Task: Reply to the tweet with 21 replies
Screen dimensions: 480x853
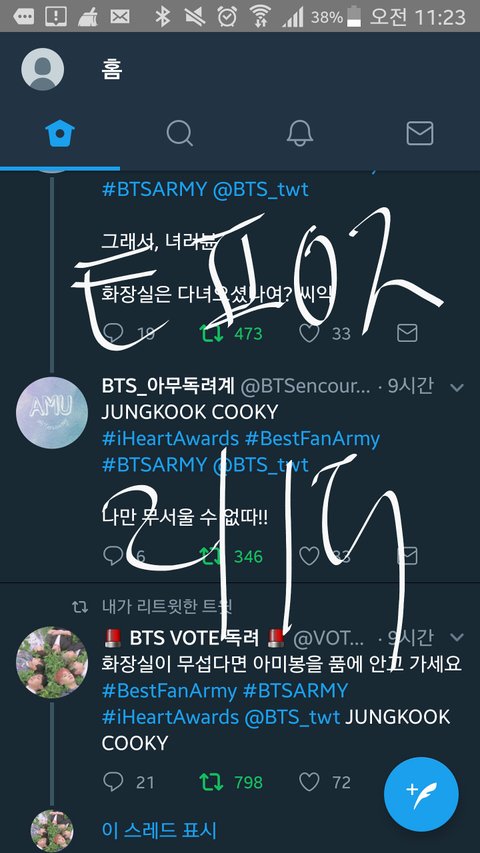Action: (x=113, y=782)
